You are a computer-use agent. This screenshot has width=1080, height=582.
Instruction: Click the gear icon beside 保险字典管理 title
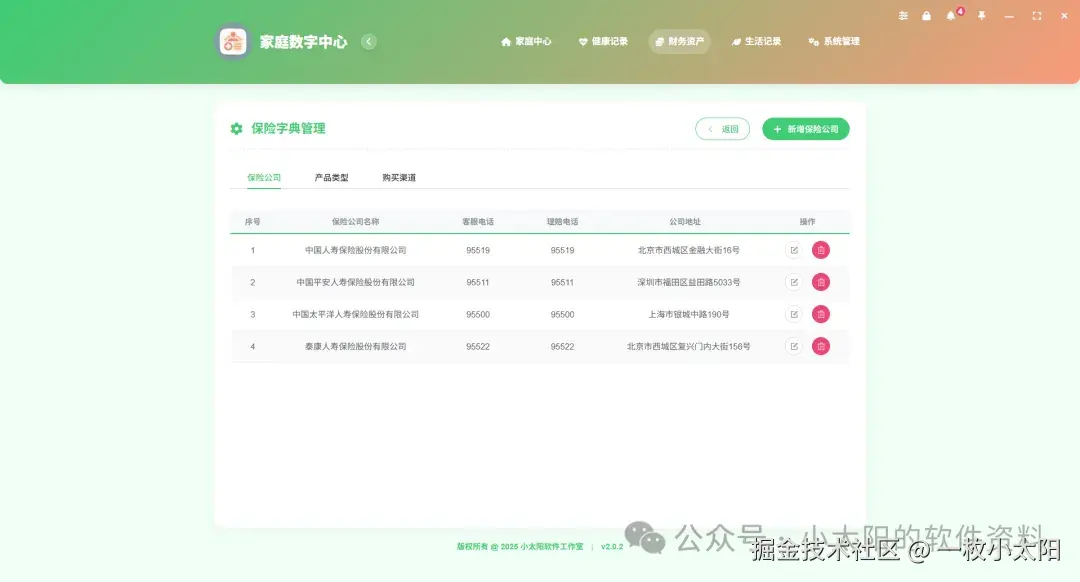pos(235,129)
